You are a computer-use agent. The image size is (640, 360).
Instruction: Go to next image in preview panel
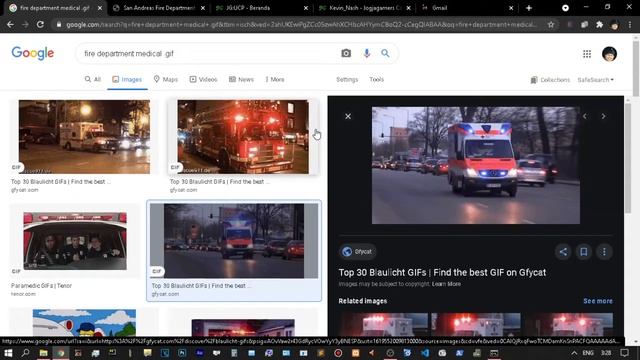[603, 116]
